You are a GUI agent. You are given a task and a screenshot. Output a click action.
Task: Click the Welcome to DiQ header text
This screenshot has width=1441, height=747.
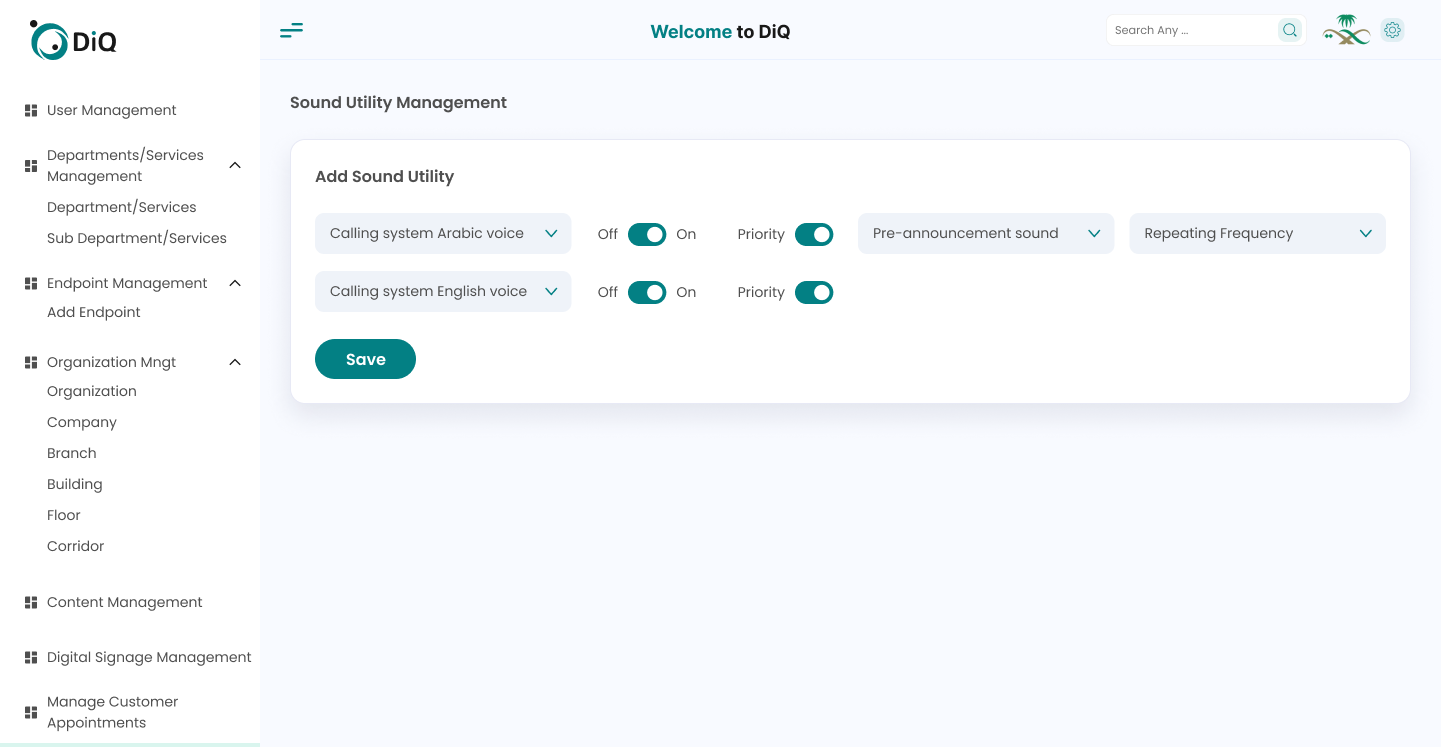click(720, 32)
